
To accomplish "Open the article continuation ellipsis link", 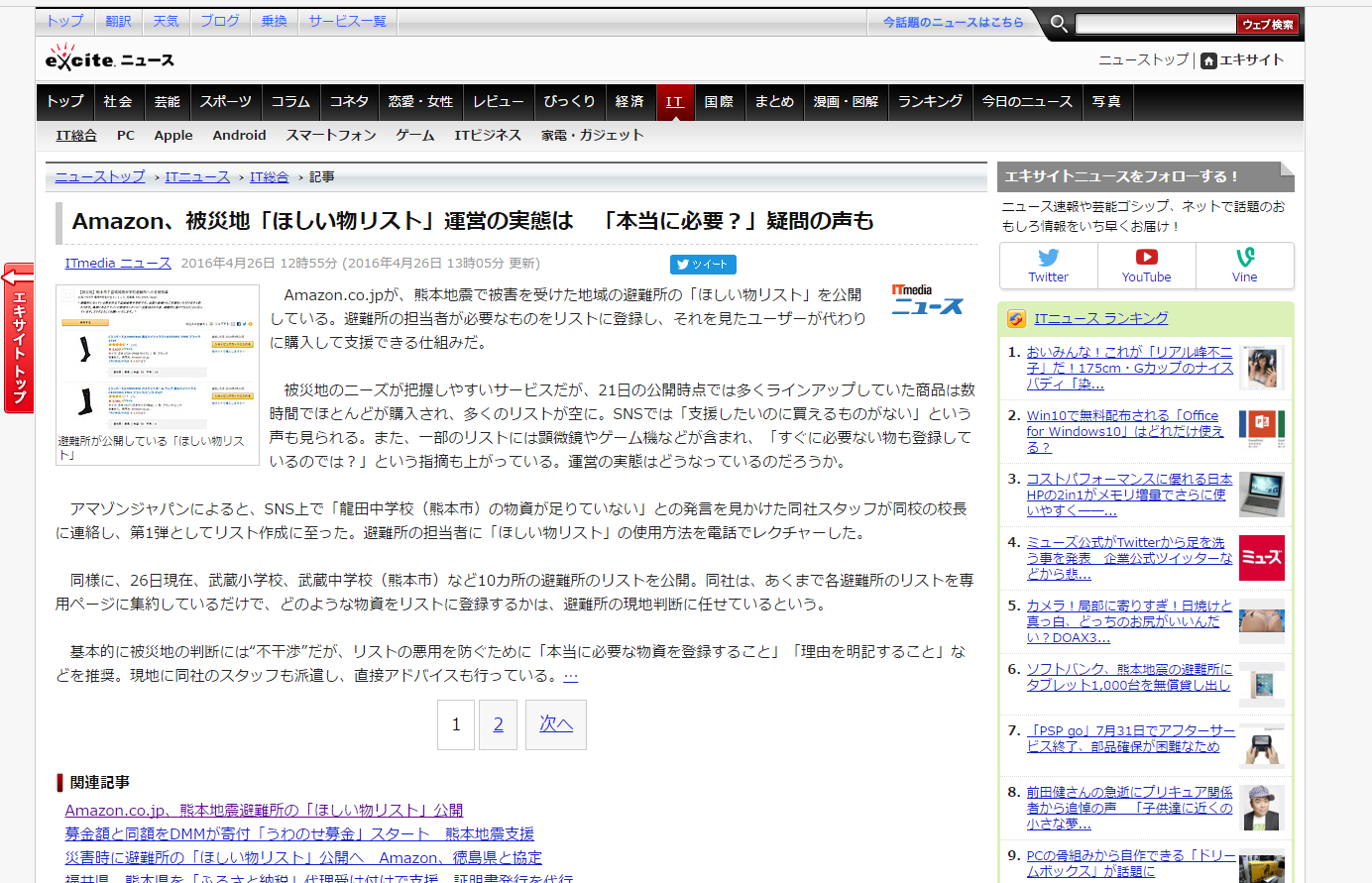I will 571,675.
